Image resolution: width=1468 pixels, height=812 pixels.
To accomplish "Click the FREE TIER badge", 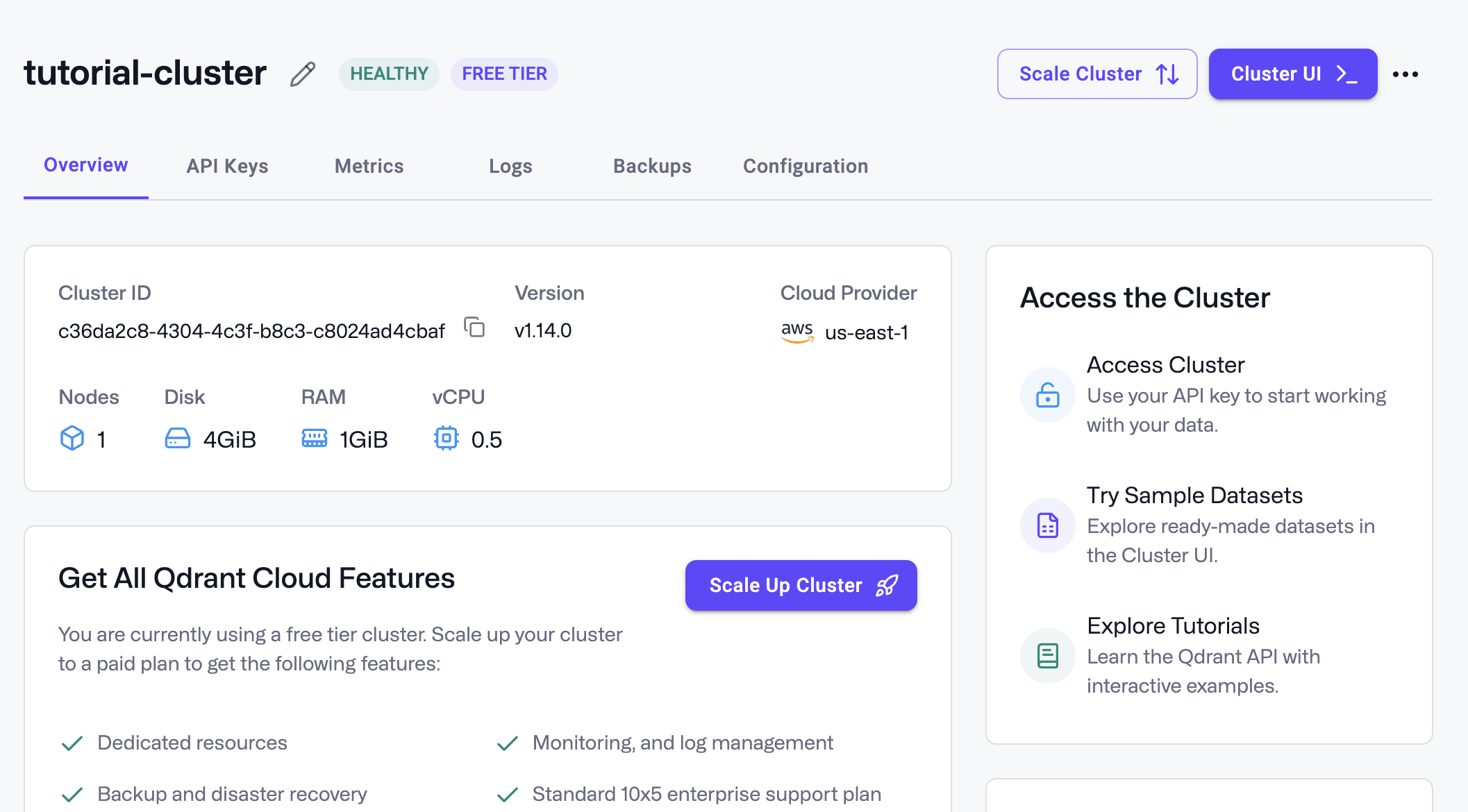I will point(504,73).
